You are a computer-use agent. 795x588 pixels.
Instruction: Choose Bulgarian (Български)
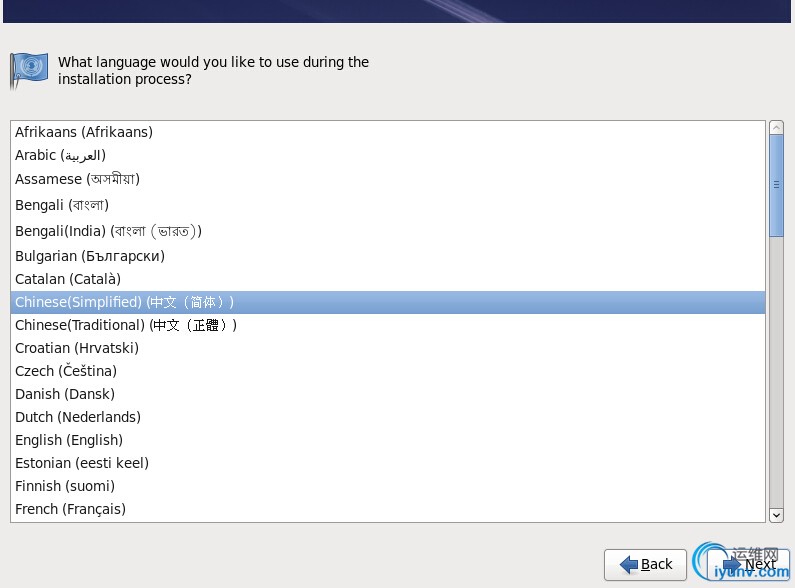click(387, 256)
